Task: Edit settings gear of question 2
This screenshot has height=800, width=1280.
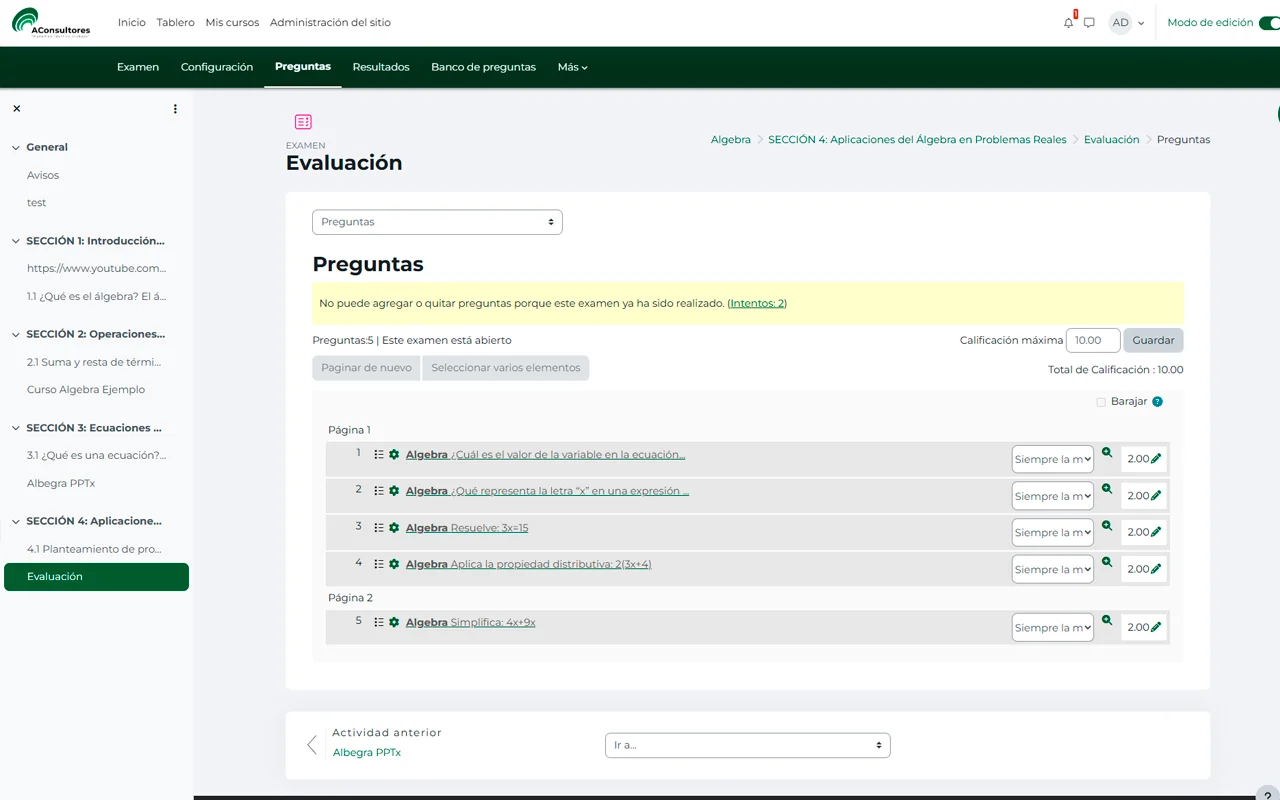Action: (x=394, y=491)
